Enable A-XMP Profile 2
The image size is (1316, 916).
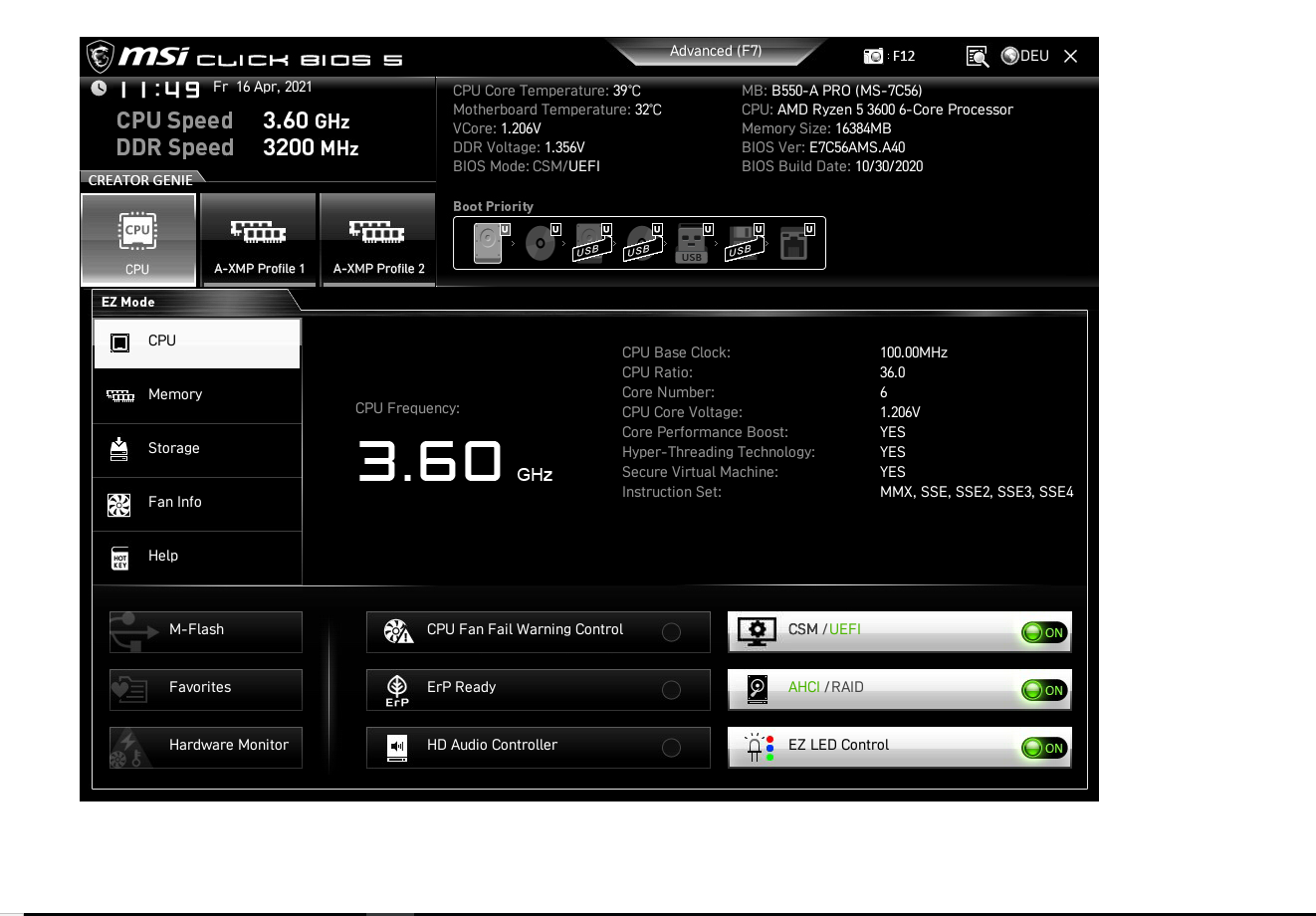pyautogui.click(x=378, y=240)
